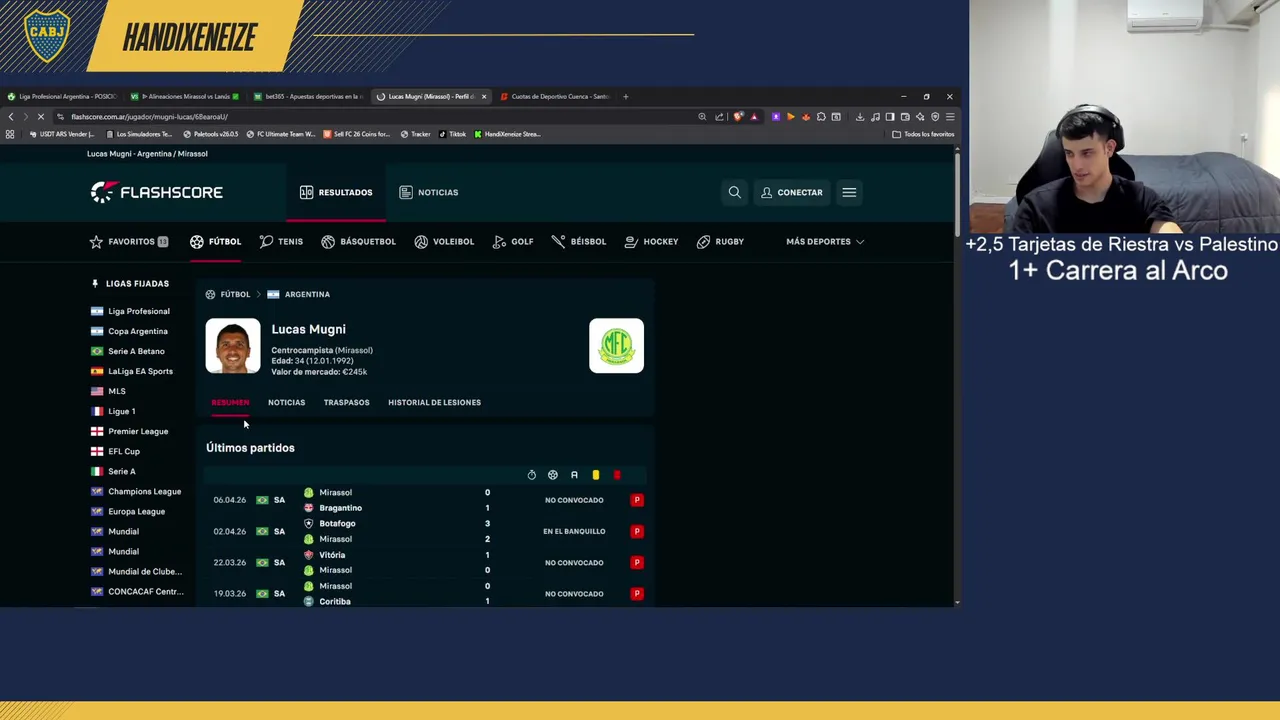This screenshot has width=1280, height=720.
Task: Open Paletools bookmark
Action: pyautogui.click(x=210, y=134)
